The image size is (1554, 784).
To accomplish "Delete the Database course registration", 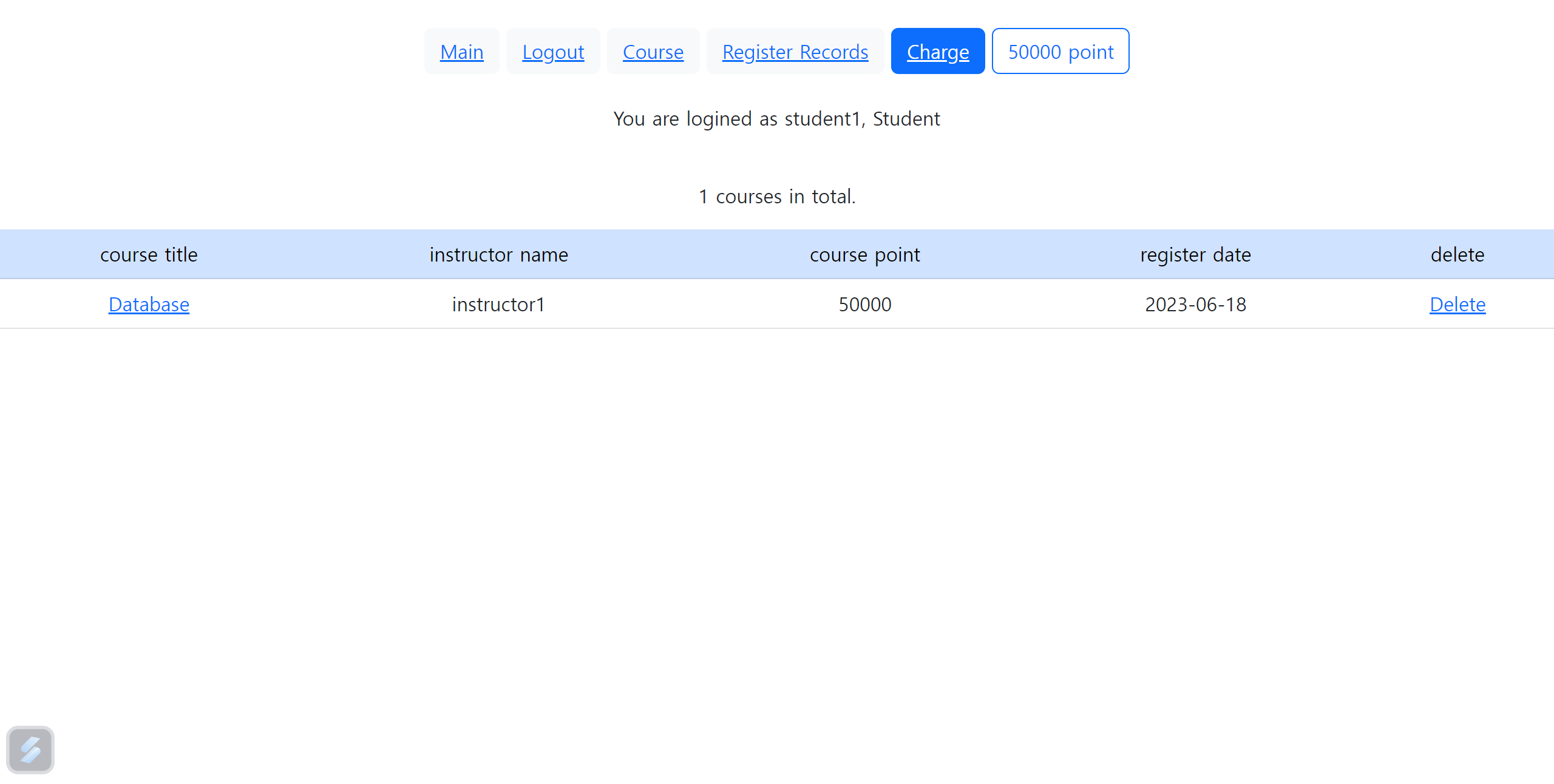I will pyautogui.click(x=1457, y=305).
